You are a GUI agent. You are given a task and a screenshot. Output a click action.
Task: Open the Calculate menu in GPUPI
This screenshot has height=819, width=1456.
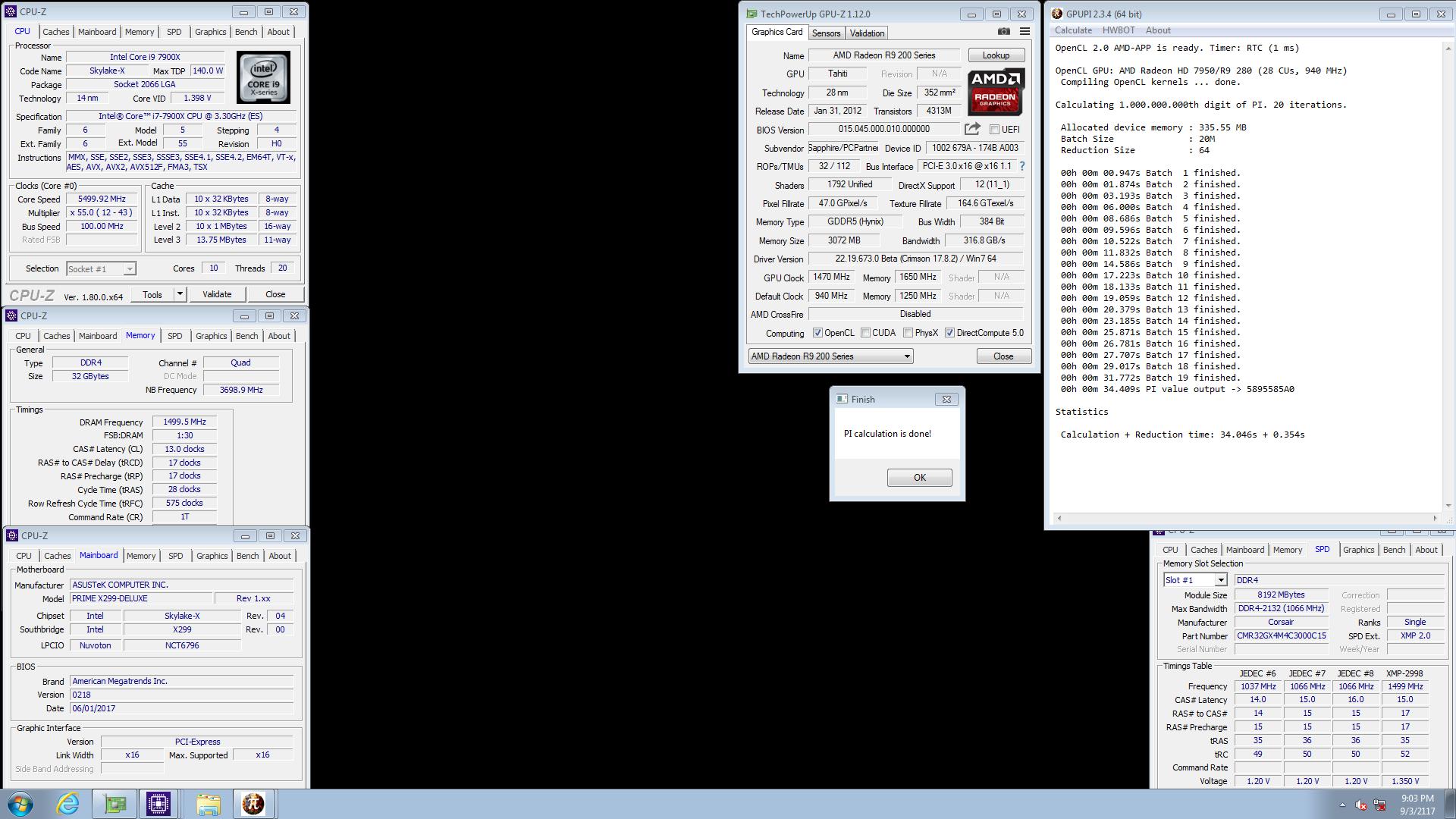coord(1073,30)
